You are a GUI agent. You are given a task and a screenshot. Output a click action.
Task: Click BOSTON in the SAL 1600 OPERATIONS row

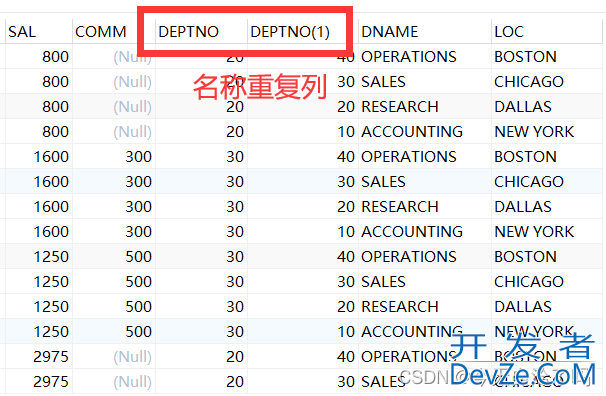[x=525, y=157]
